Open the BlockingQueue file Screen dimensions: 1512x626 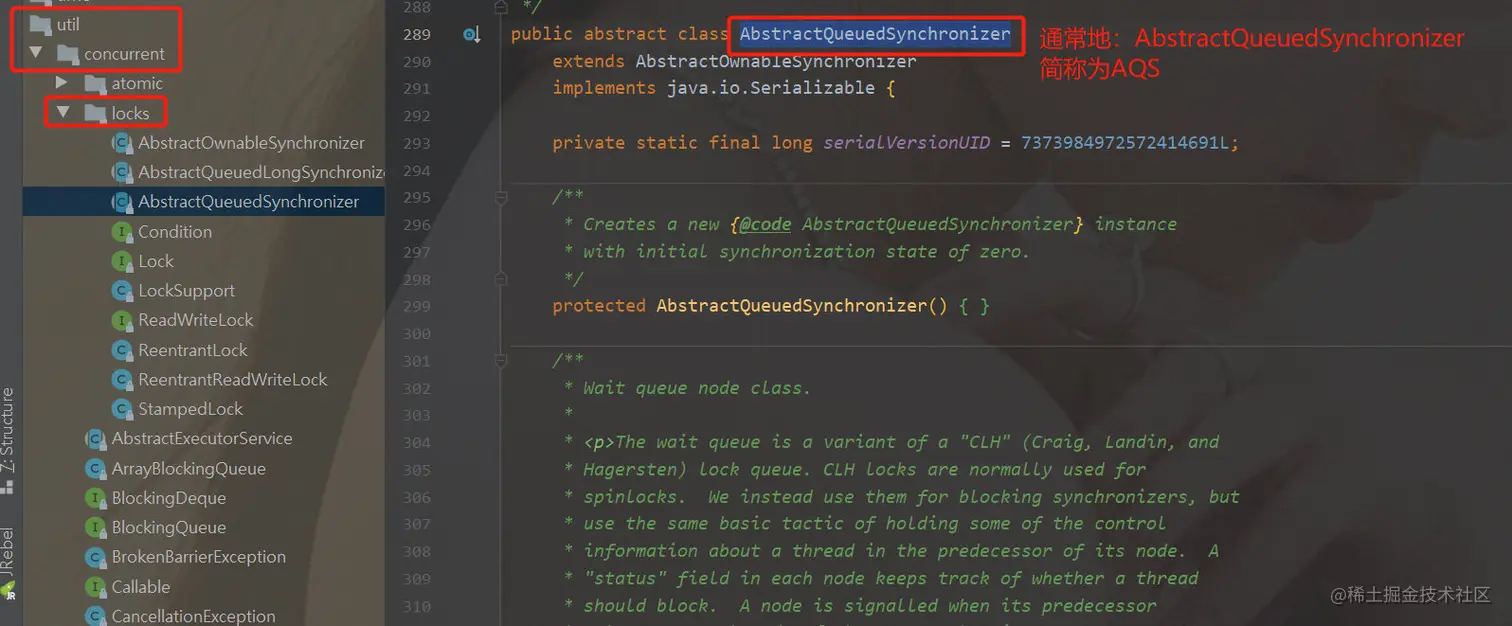tap(169, 528)
